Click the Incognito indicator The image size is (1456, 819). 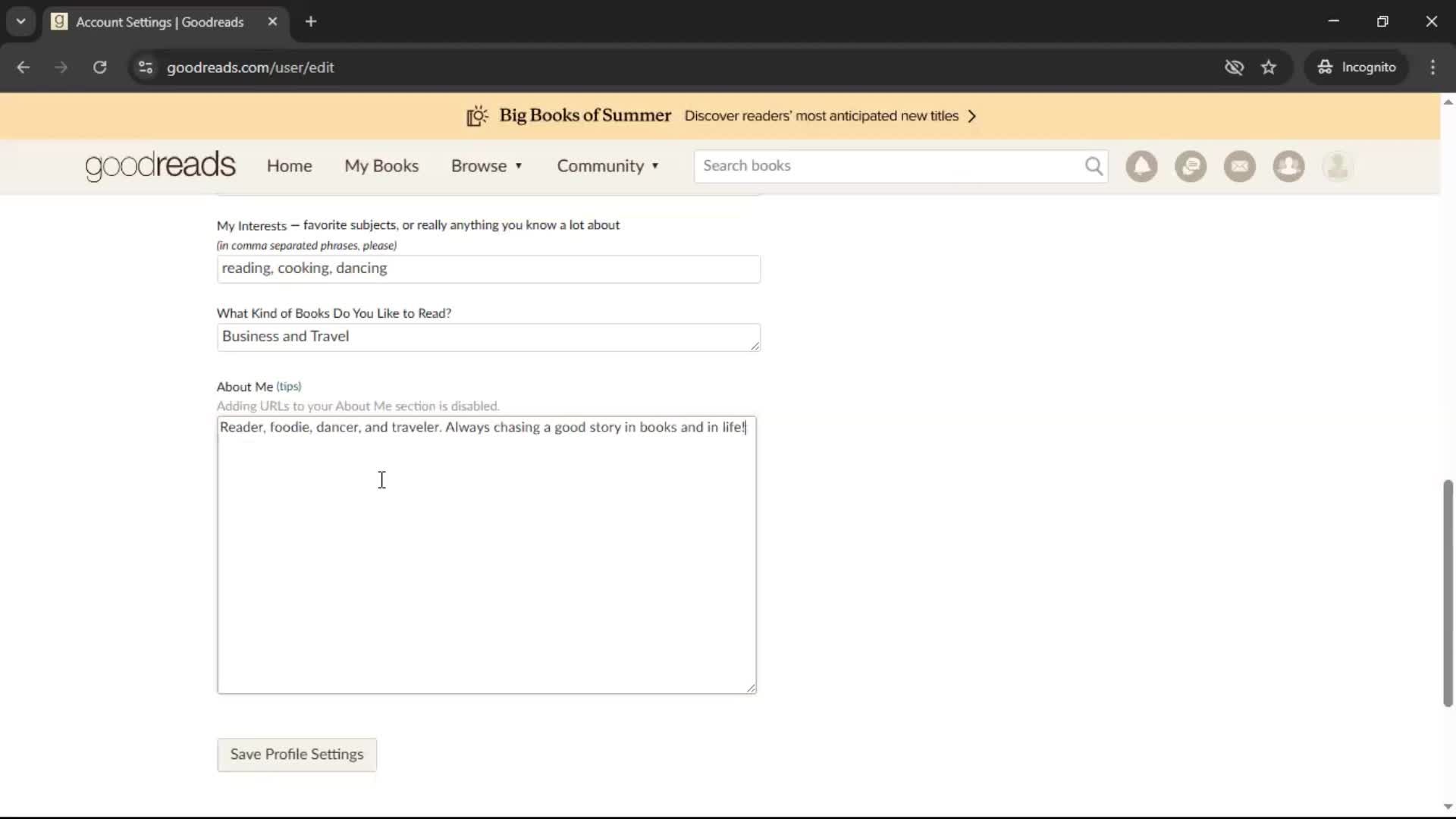pos(1357,67)
